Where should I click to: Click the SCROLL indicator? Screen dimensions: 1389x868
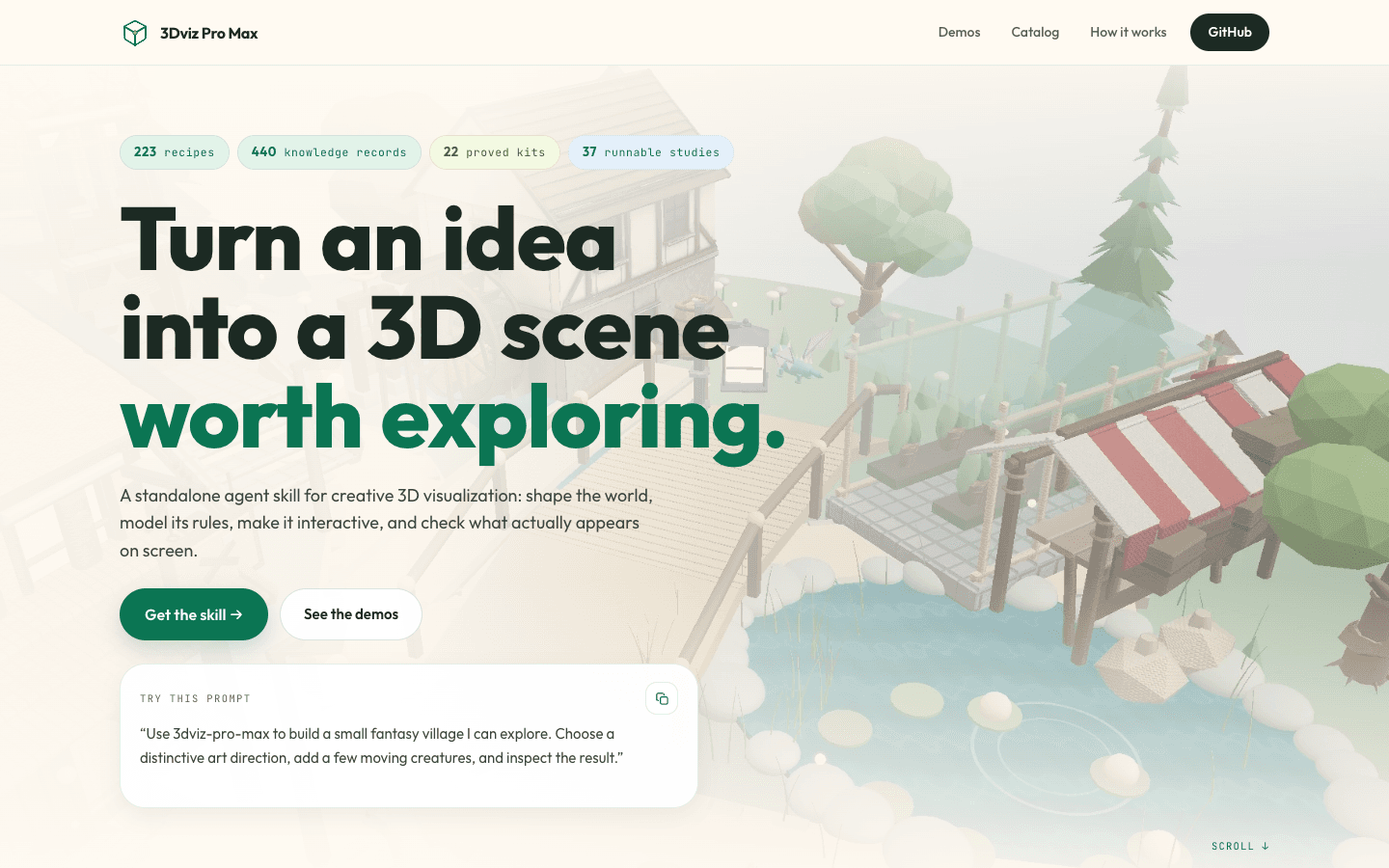tap(1240, 846)
